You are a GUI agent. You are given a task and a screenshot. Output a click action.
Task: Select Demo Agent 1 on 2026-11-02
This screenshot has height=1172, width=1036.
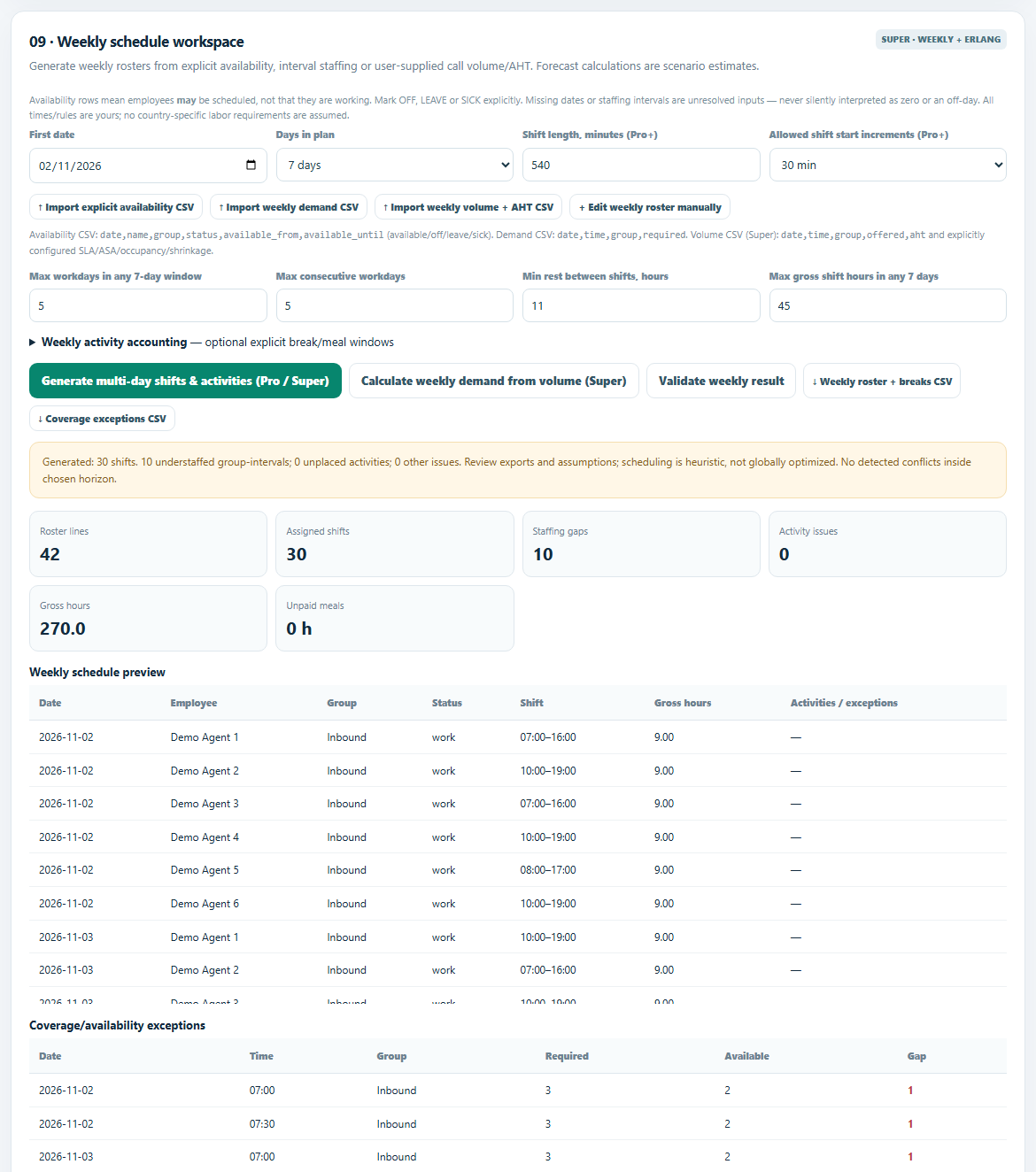(518, 737)
